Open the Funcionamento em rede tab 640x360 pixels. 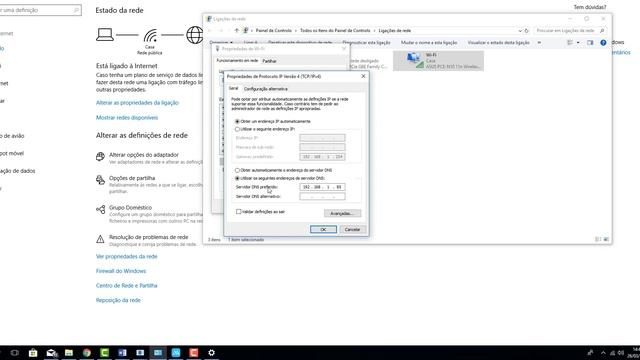pos(237,60)
